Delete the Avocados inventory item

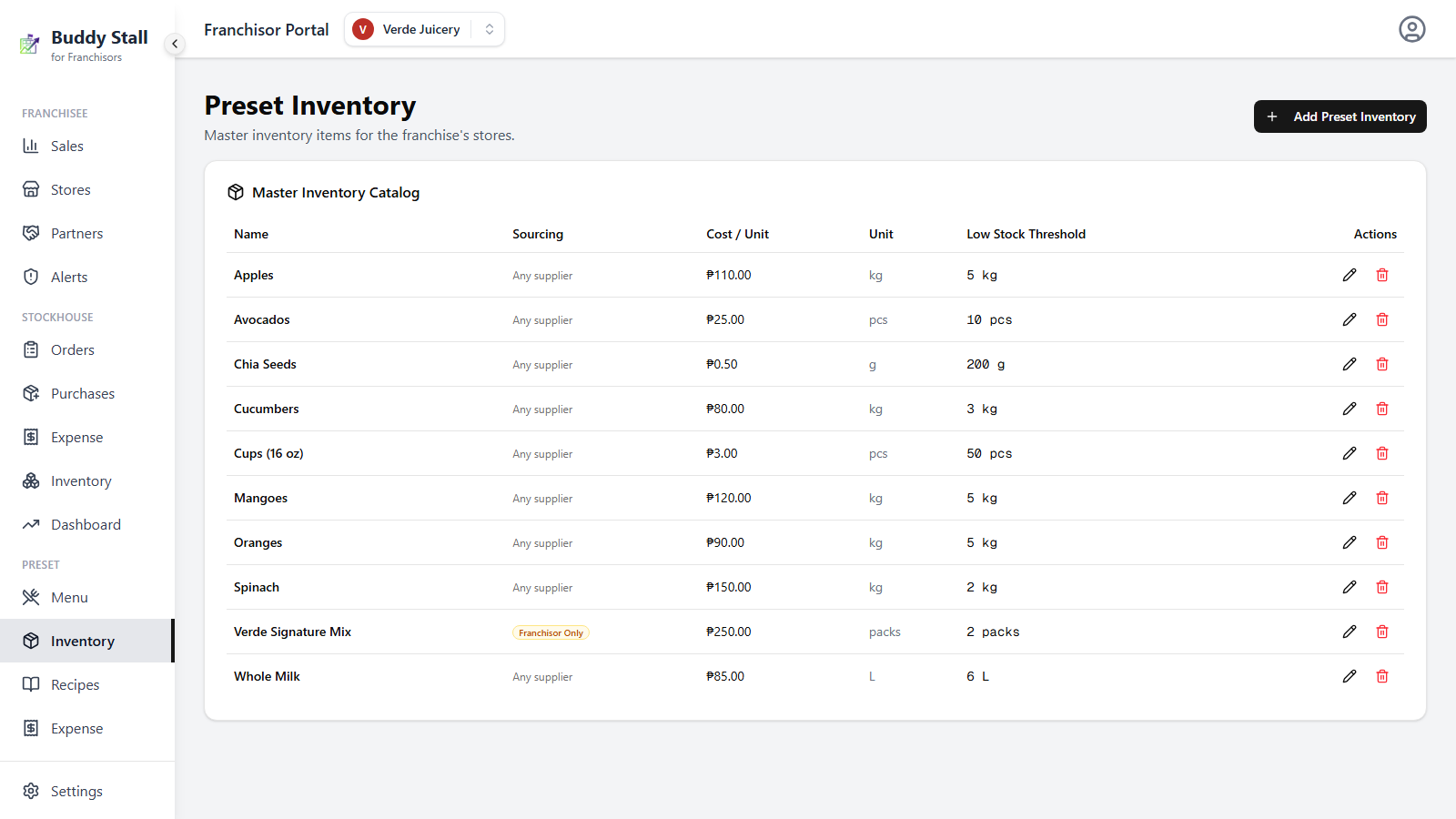click(1382, 319)
